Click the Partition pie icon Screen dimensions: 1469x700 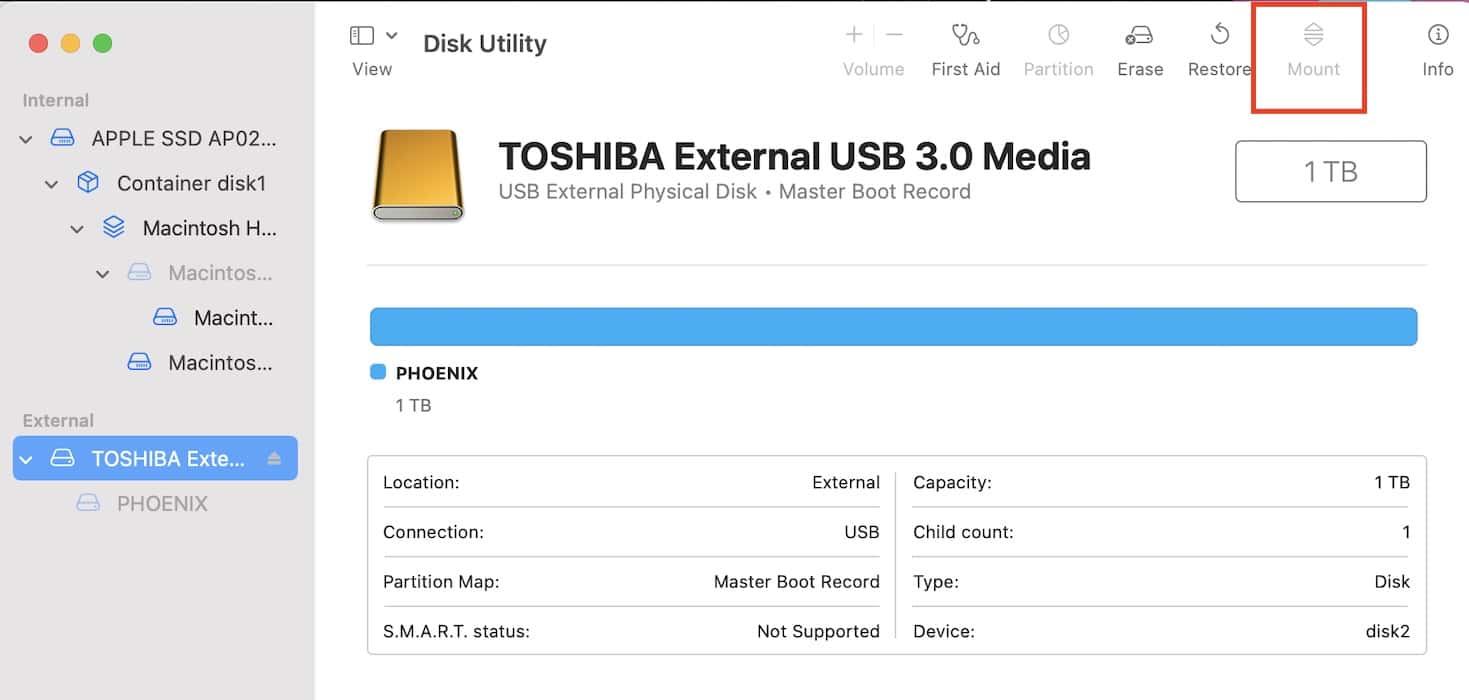click(x=1058, y=36)
